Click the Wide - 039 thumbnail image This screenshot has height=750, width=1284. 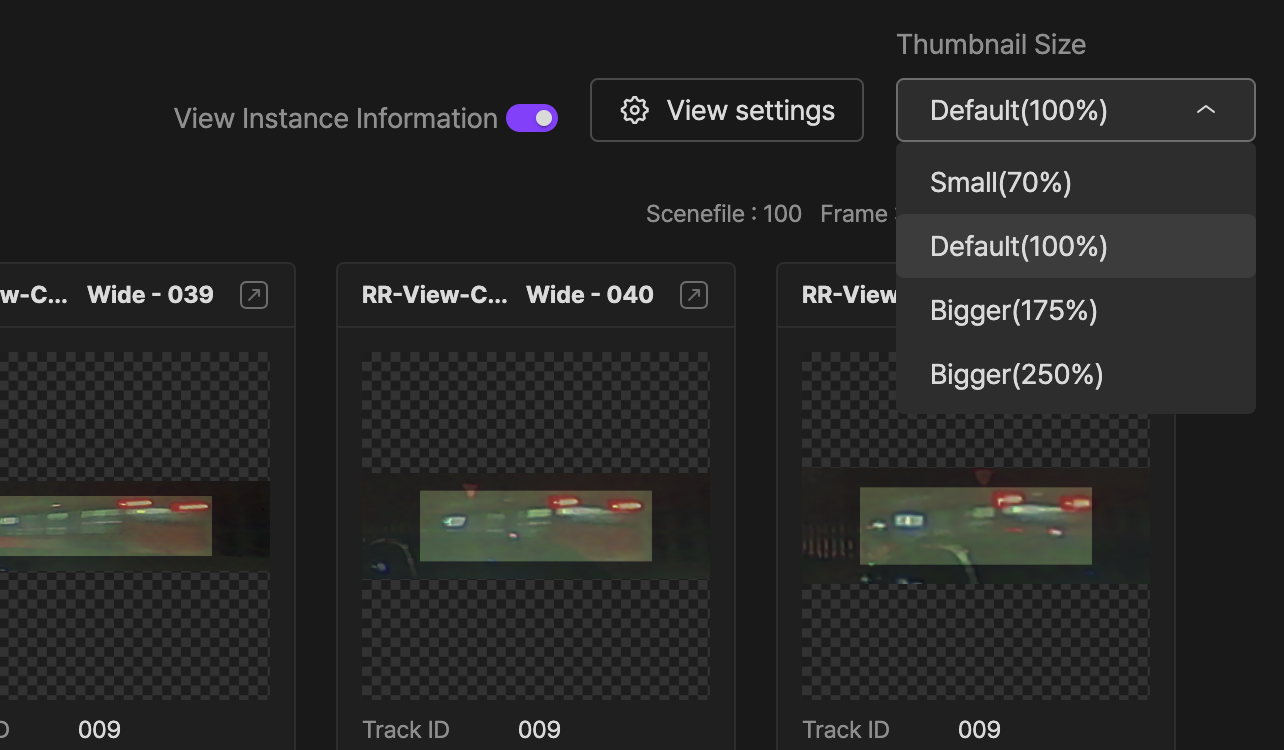[x=135, y=525]
